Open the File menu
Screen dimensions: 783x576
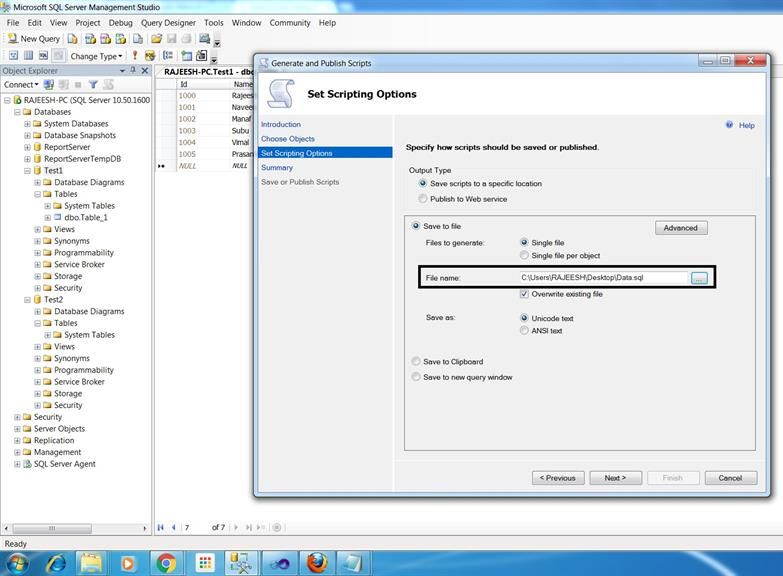(12, 23)
